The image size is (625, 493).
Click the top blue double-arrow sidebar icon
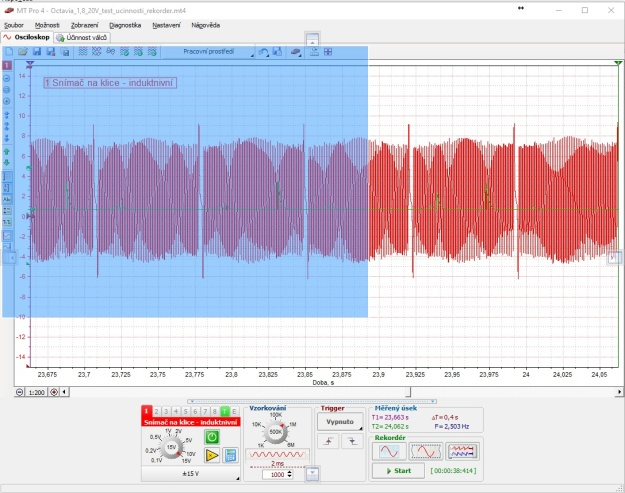pyautogui.click(x=7, y=115)
